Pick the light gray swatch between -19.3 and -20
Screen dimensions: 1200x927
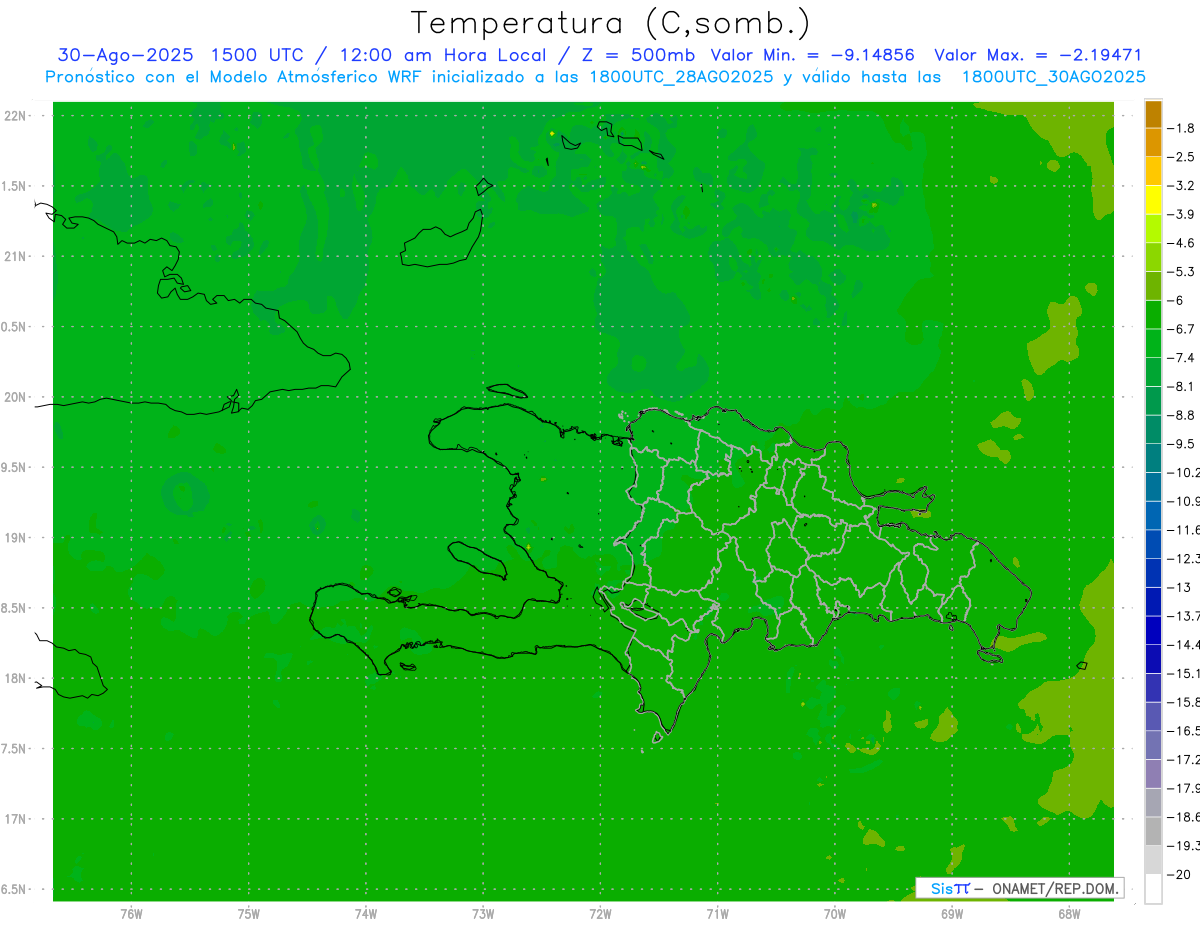1153,860
